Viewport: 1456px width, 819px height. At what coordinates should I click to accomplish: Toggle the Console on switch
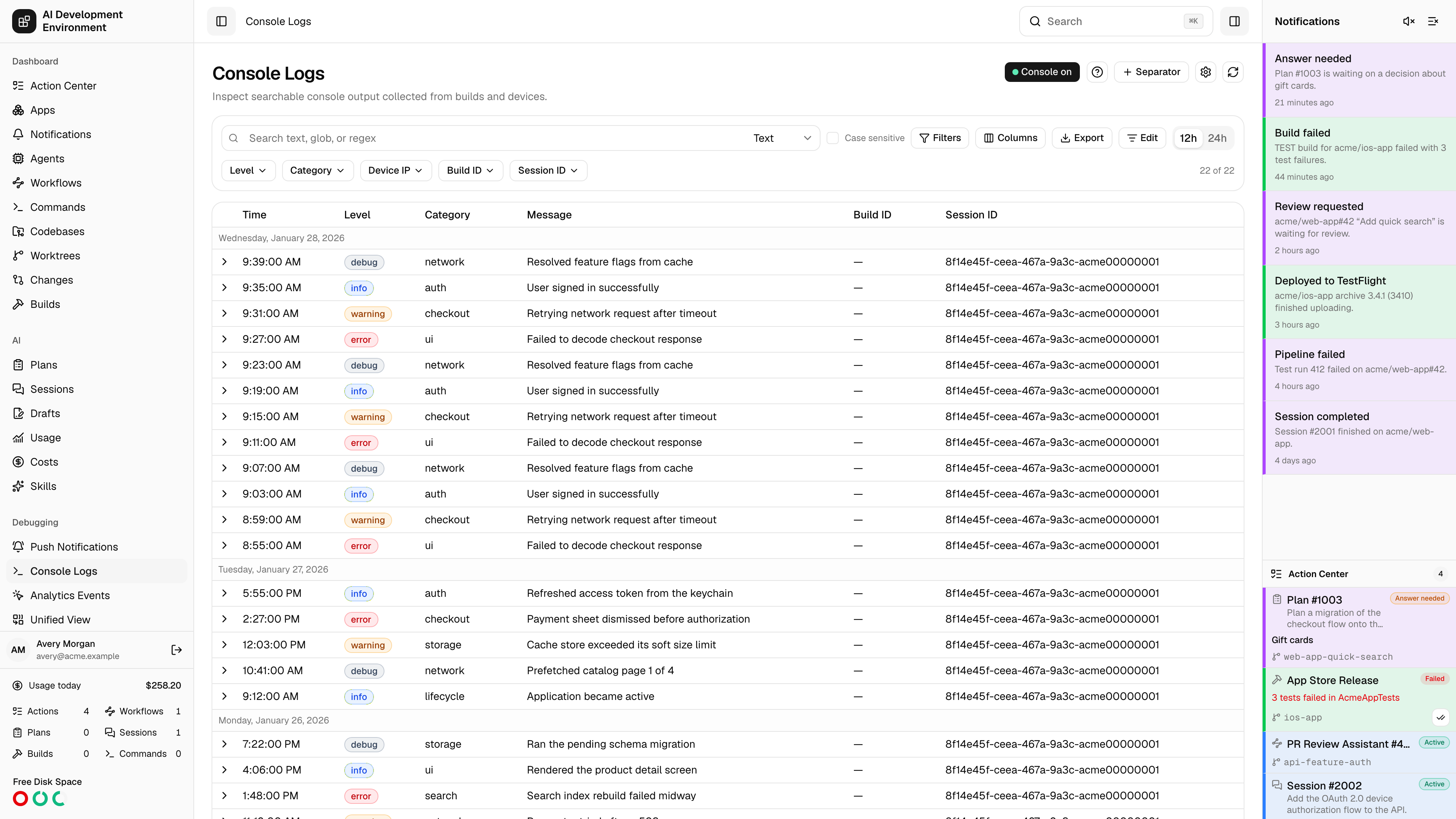click(1042, 72)
